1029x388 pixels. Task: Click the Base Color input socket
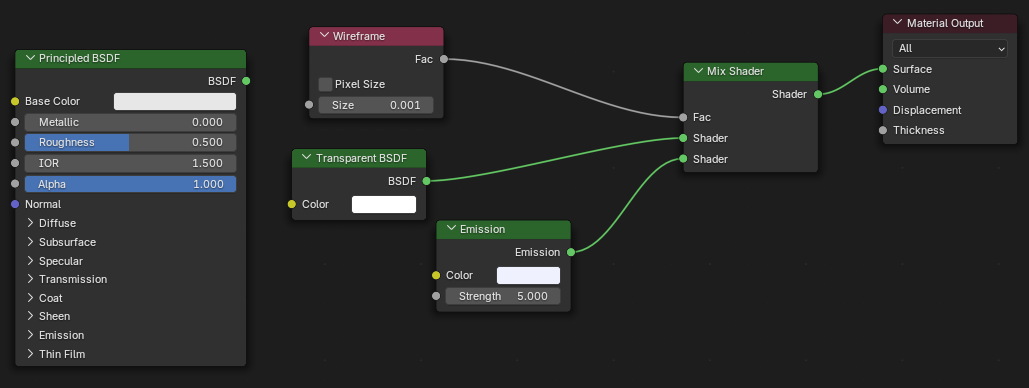pyautogui.click(x=15, y=101)
